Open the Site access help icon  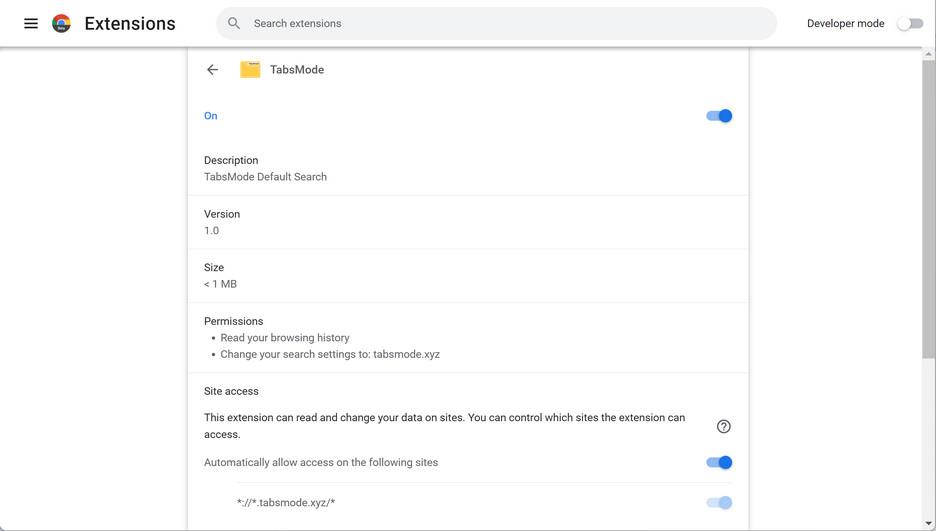click(723, 426)
